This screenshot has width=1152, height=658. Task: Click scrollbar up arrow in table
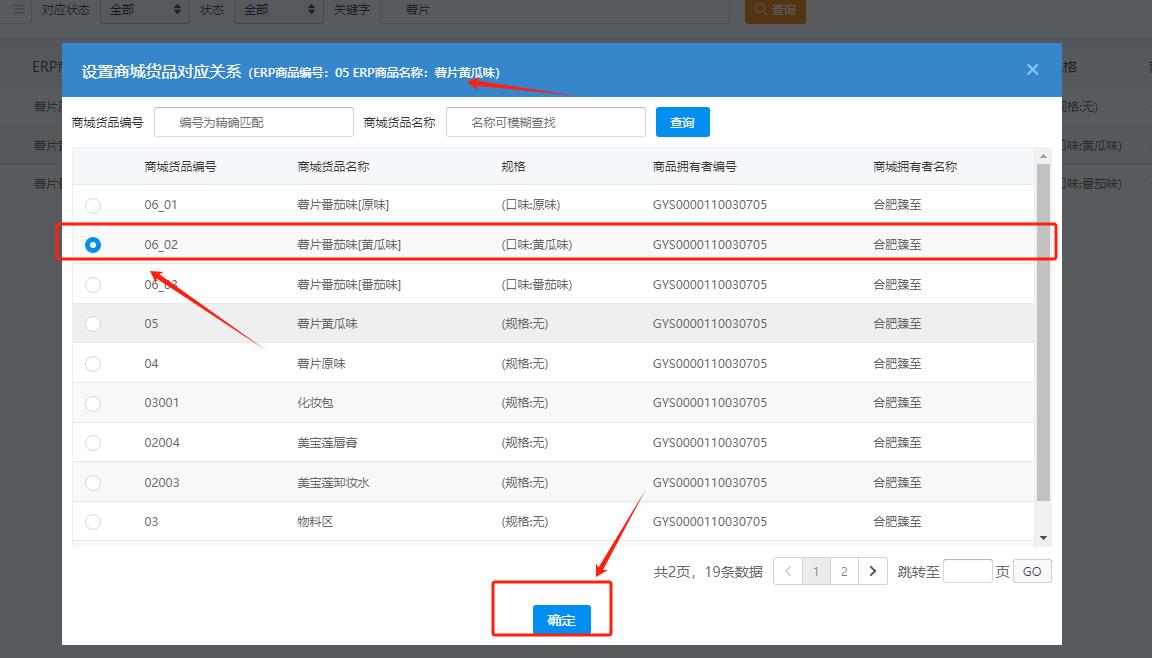1043,156
